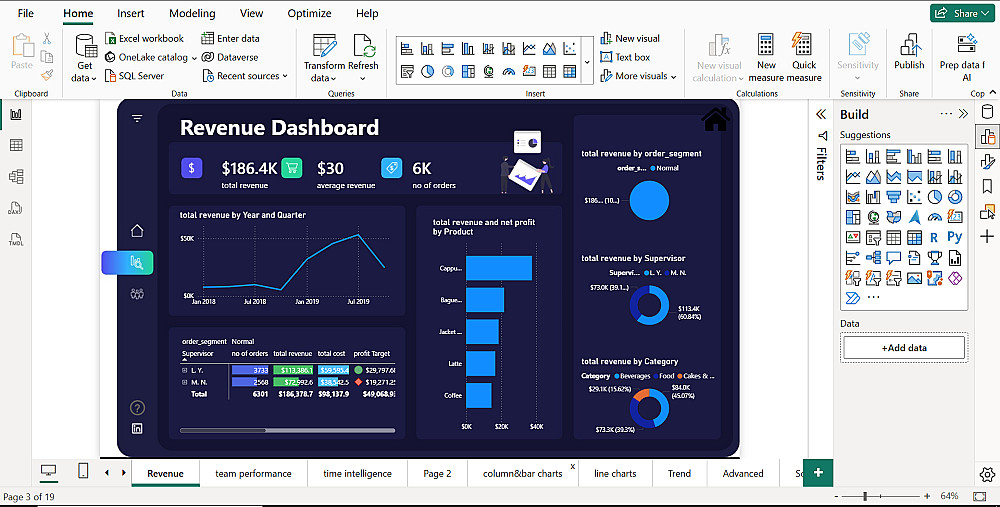Viewport: 1000px width, 507px height.
Task: Click Quick measure button
Action: click(x=804, y=59)
